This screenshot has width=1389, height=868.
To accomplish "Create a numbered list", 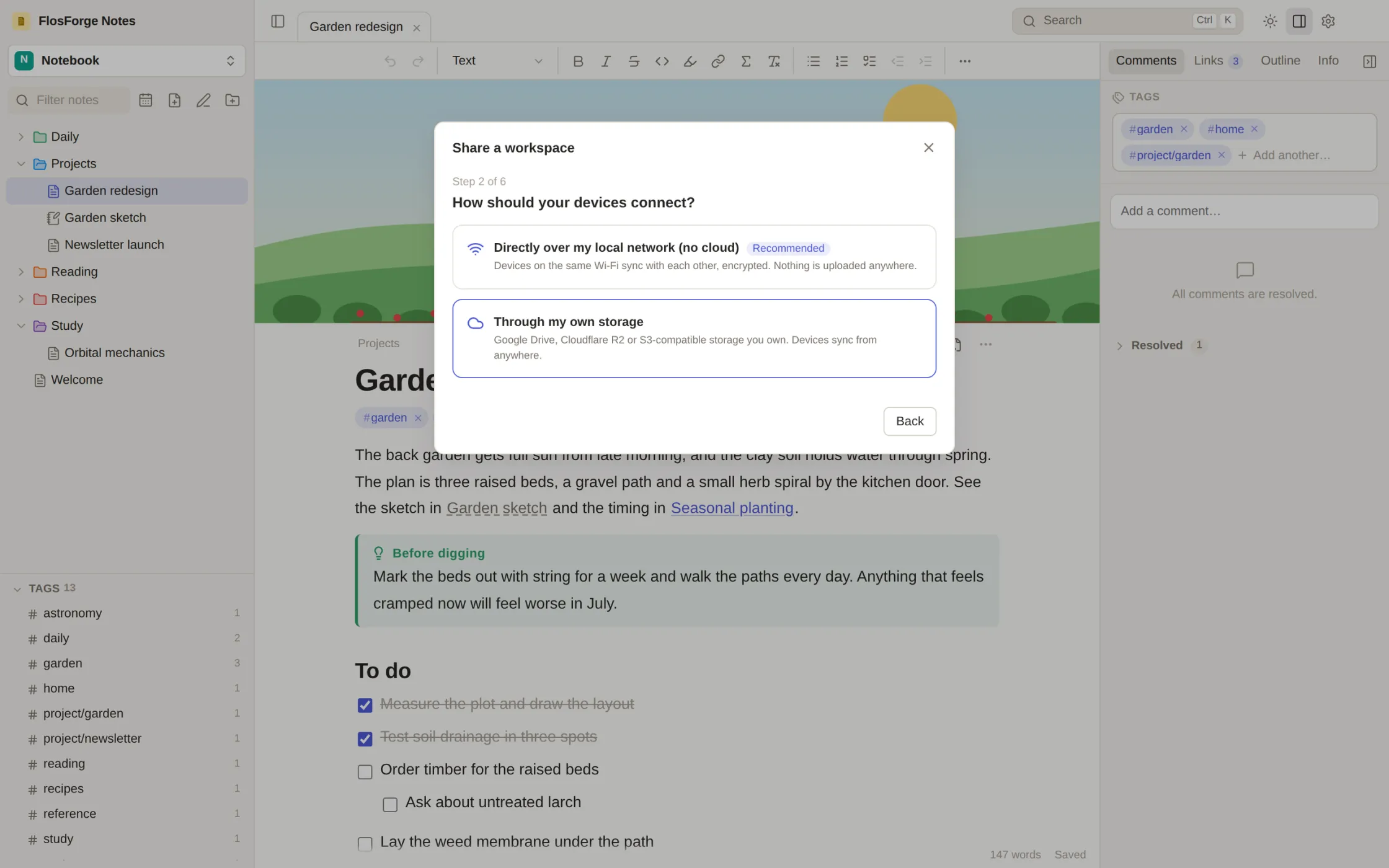I will point(841,61).
